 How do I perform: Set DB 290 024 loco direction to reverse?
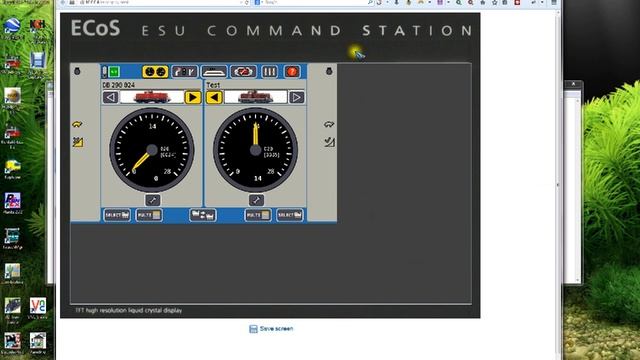tap(111, 98)
